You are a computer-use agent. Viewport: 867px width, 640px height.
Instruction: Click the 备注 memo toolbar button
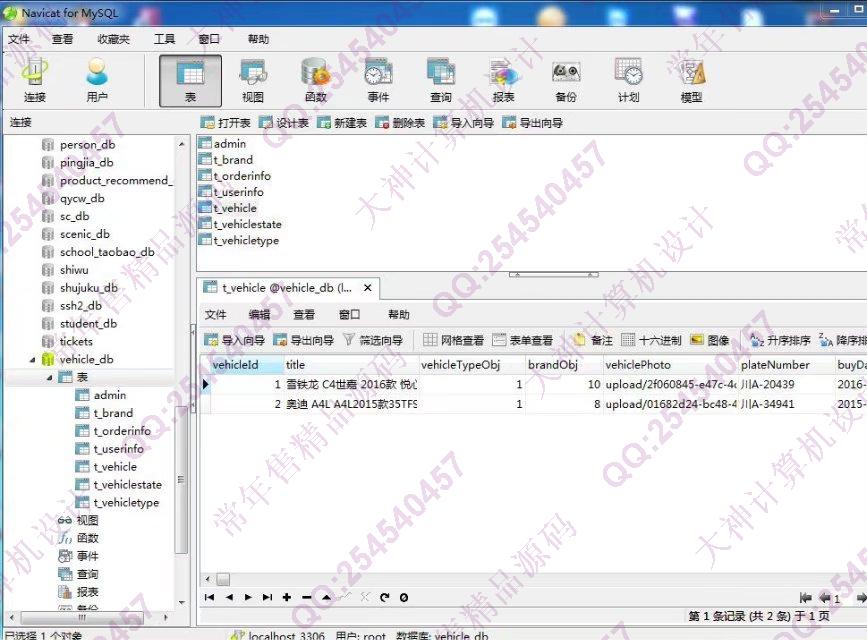(593, 340)
